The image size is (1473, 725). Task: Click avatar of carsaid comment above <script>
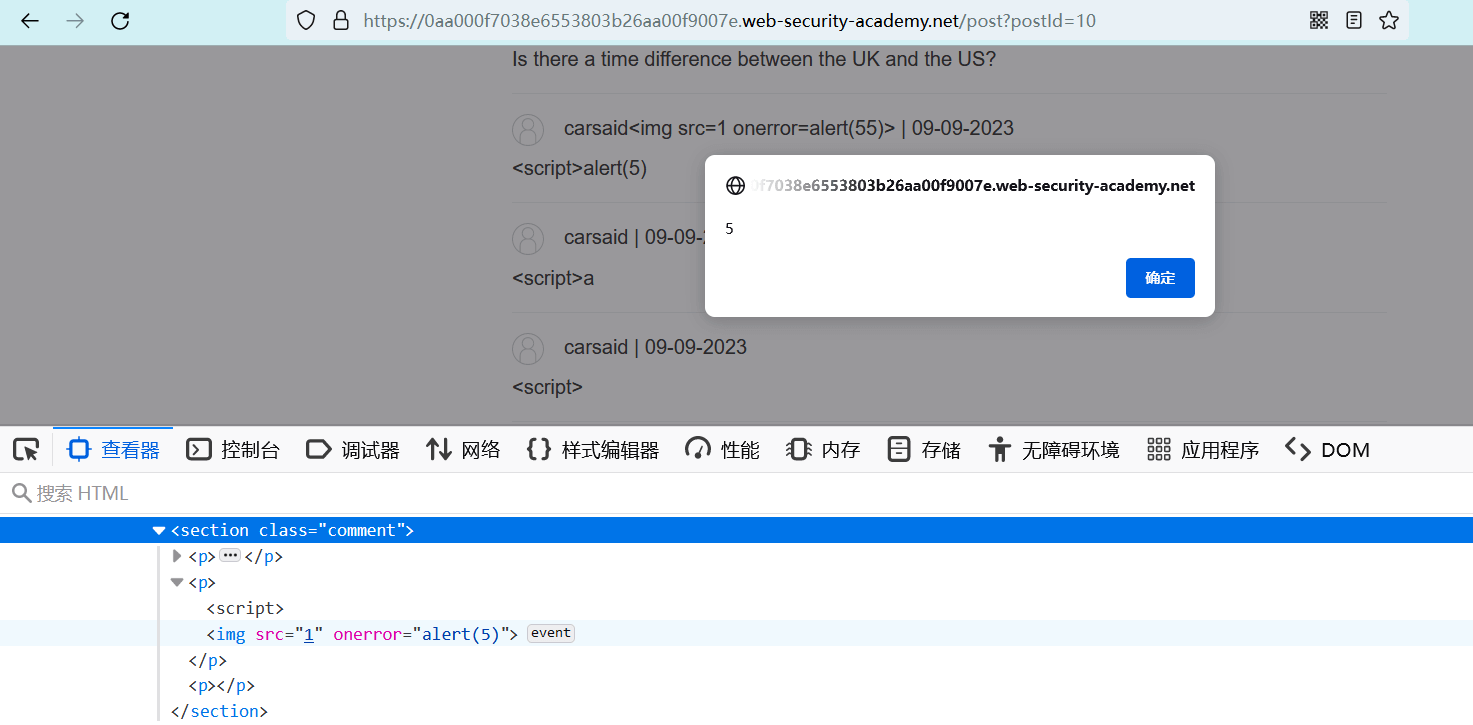tap(528, 348)
